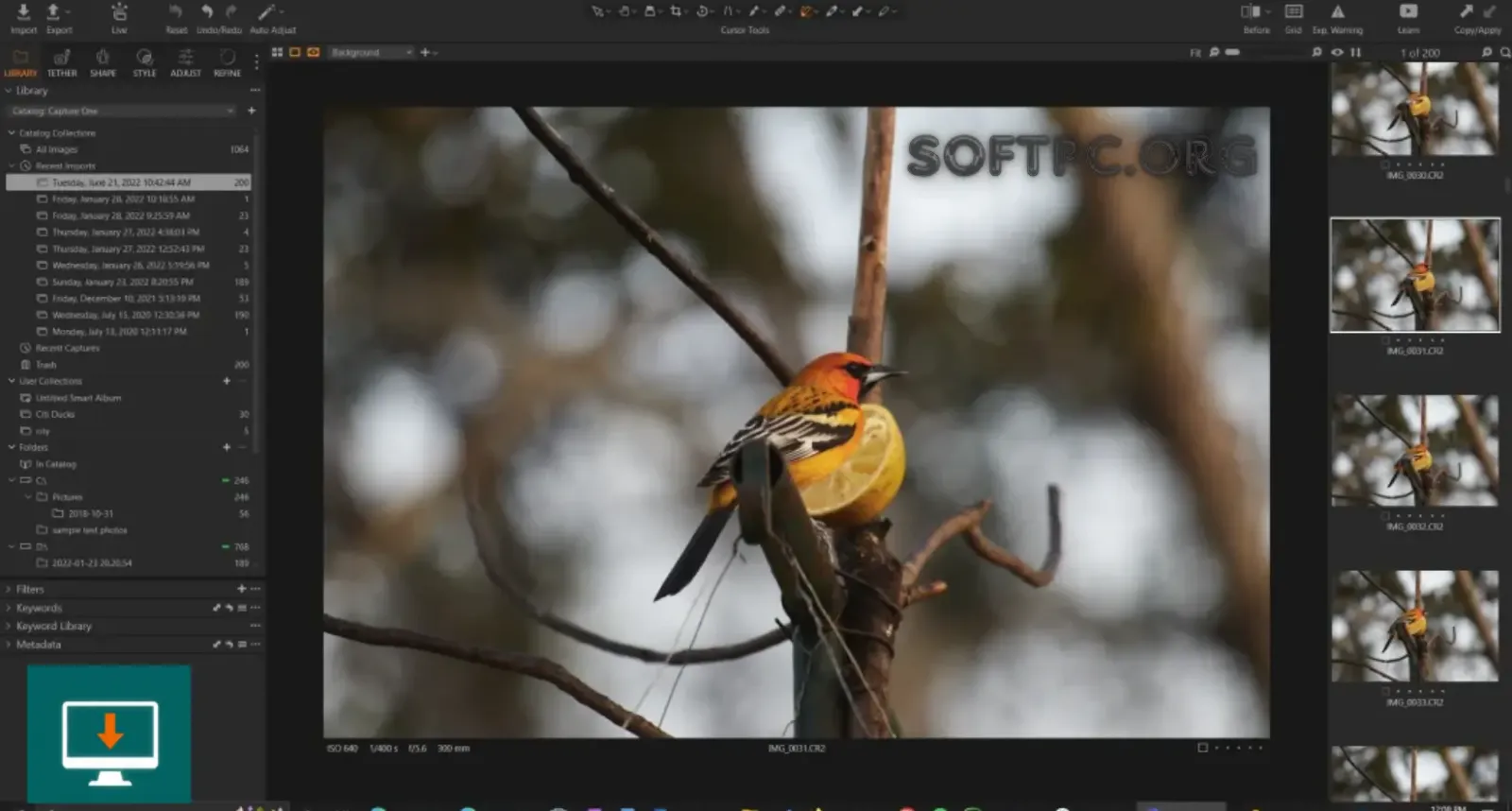
Task: Click the Apply adjustments arrow icon
Action: [1489, 11]
